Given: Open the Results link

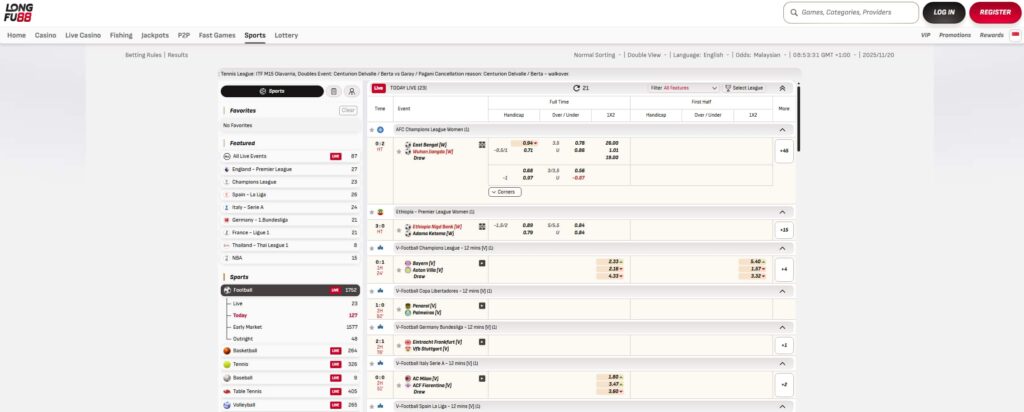Looking at the screenshot, I should (x=178, y=55).
